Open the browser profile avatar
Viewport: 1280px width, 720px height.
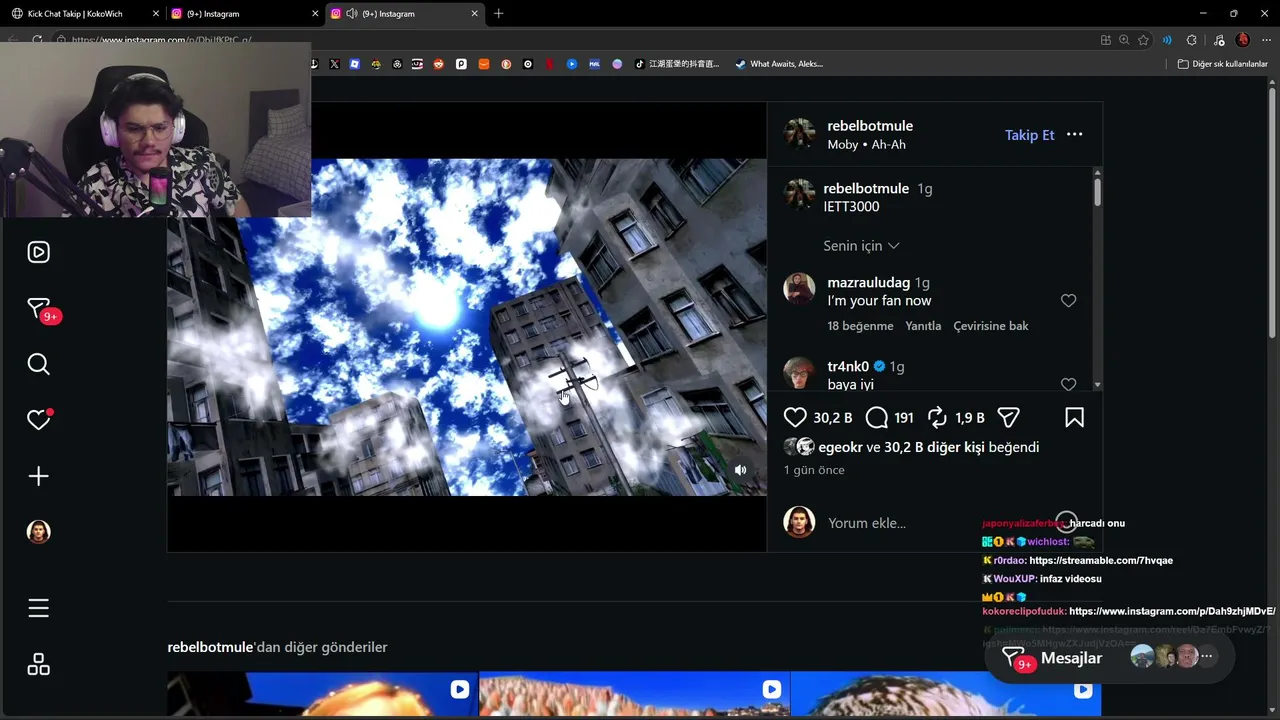1243,40
